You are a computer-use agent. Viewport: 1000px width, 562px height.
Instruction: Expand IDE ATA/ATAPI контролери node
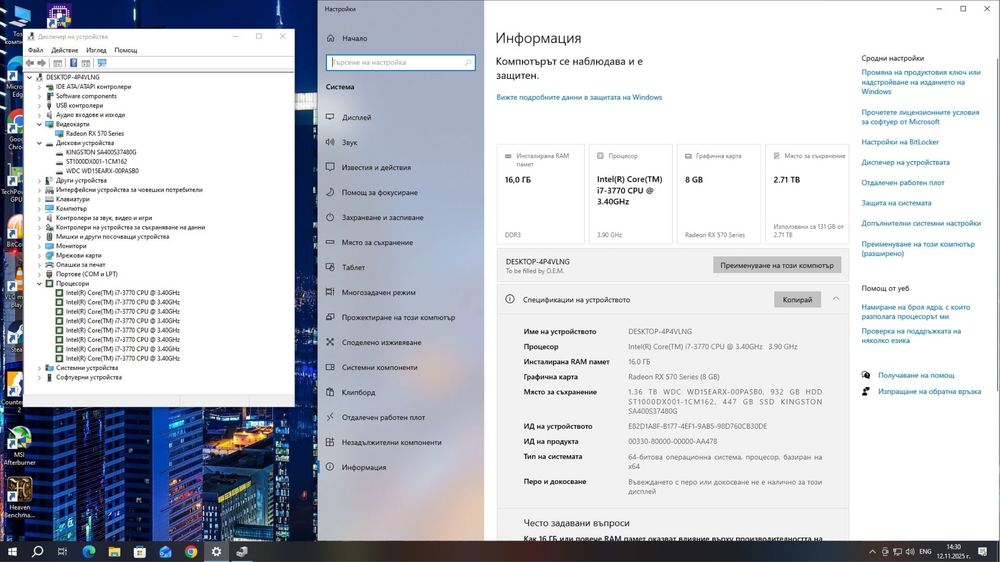[40, 87]
